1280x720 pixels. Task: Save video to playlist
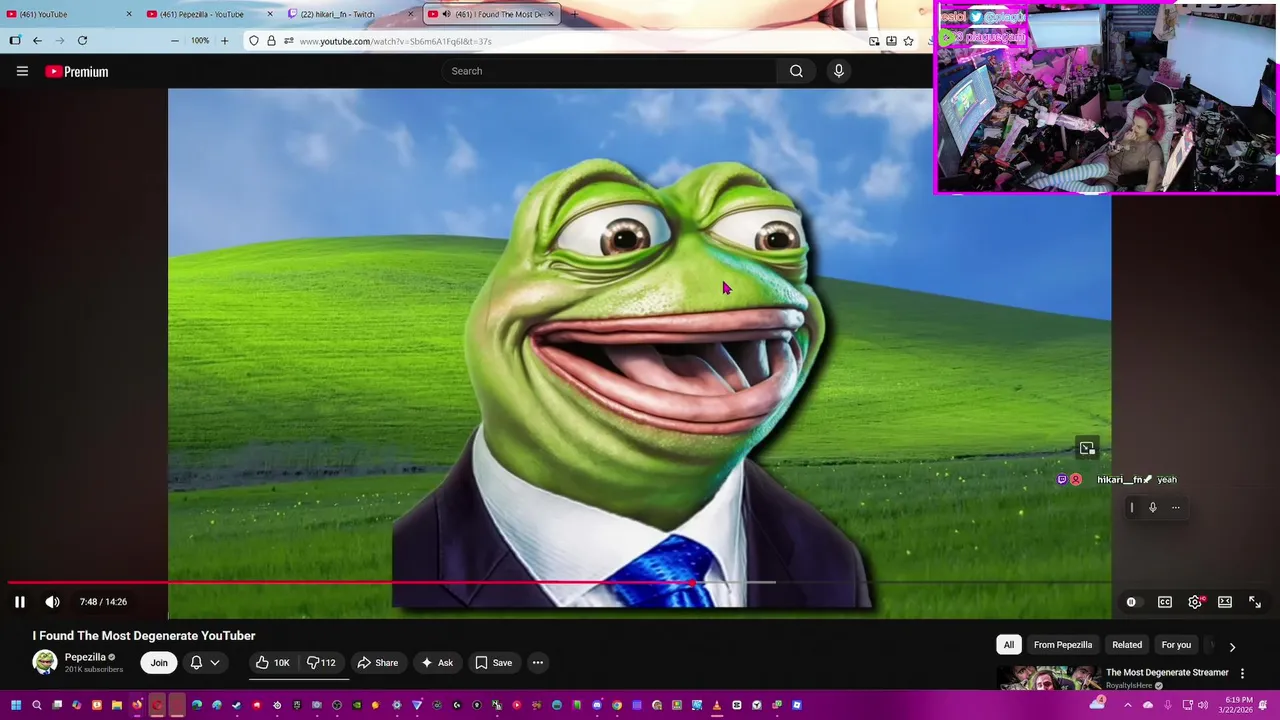coord(494,662)
